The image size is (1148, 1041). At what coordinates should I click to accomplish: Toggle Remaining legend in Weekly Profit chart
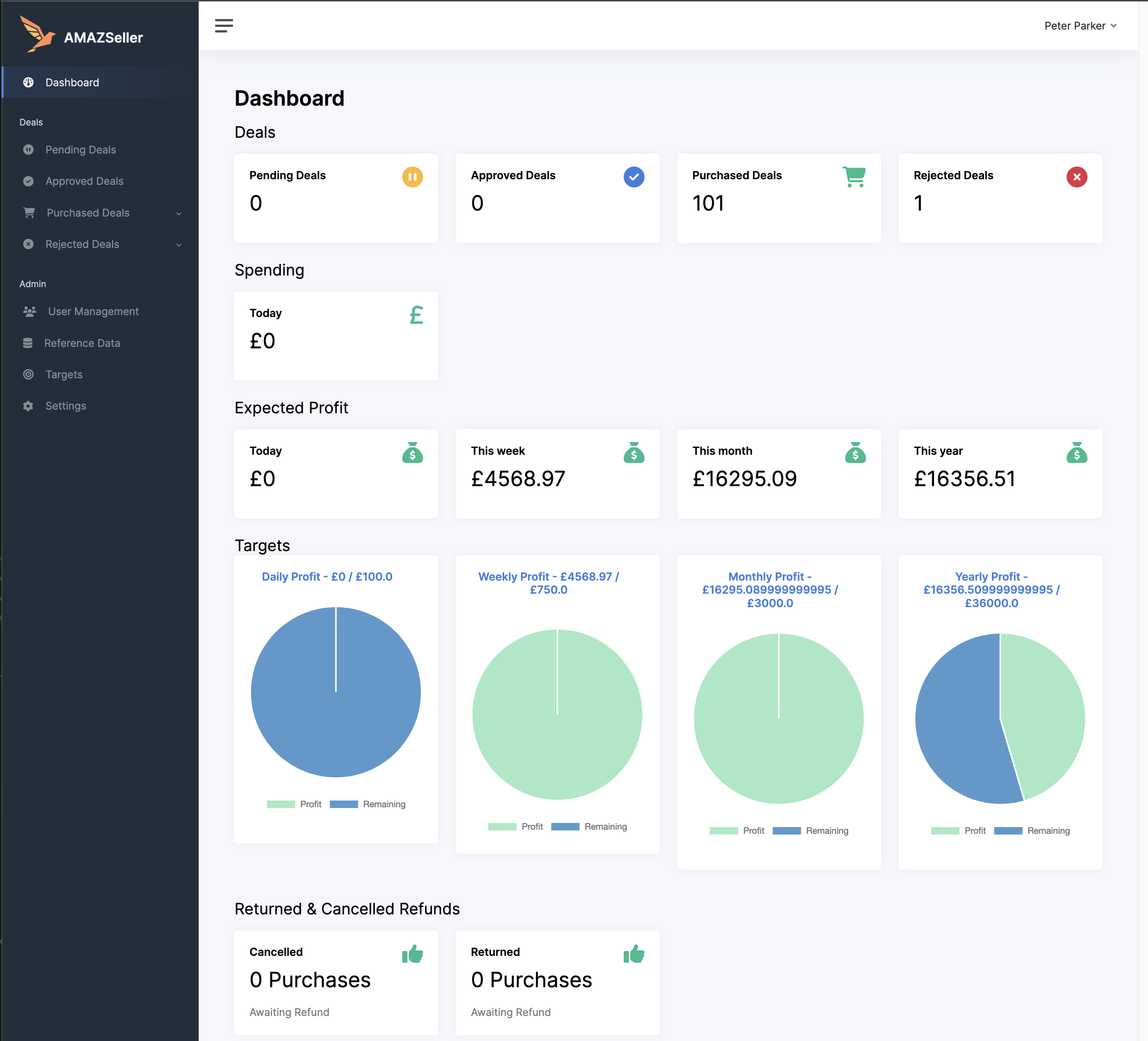[x=589, y=826]
